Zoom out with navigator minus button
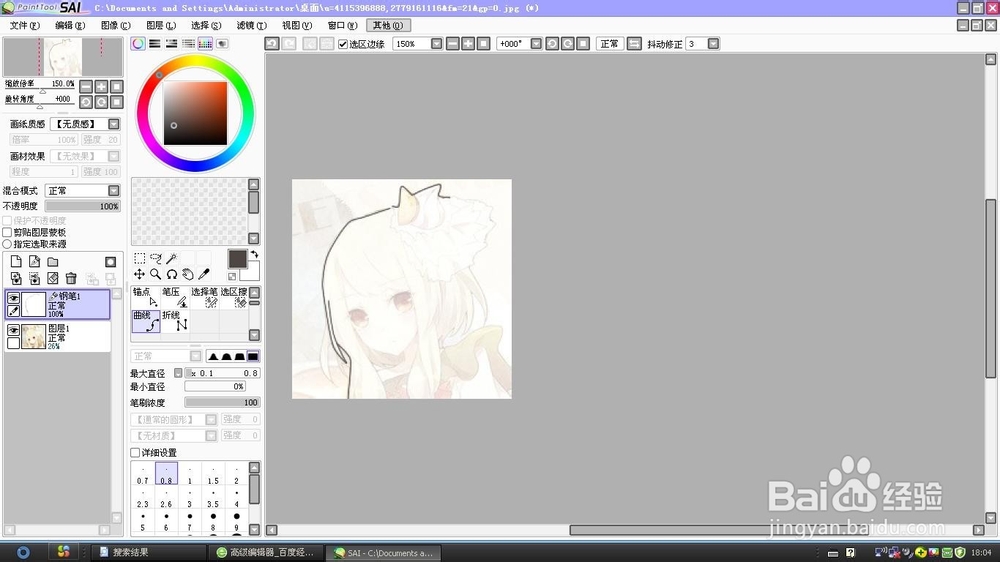 click(86, 86)
